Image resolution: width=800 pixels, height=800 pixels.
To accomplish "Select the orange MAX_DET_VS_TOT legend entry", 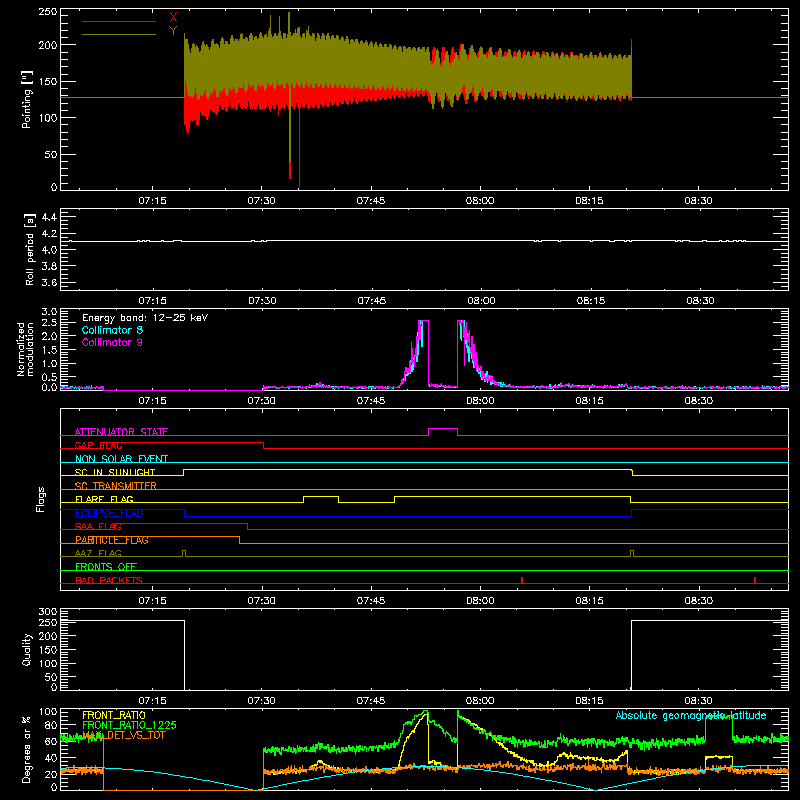I will click(124, 735).
